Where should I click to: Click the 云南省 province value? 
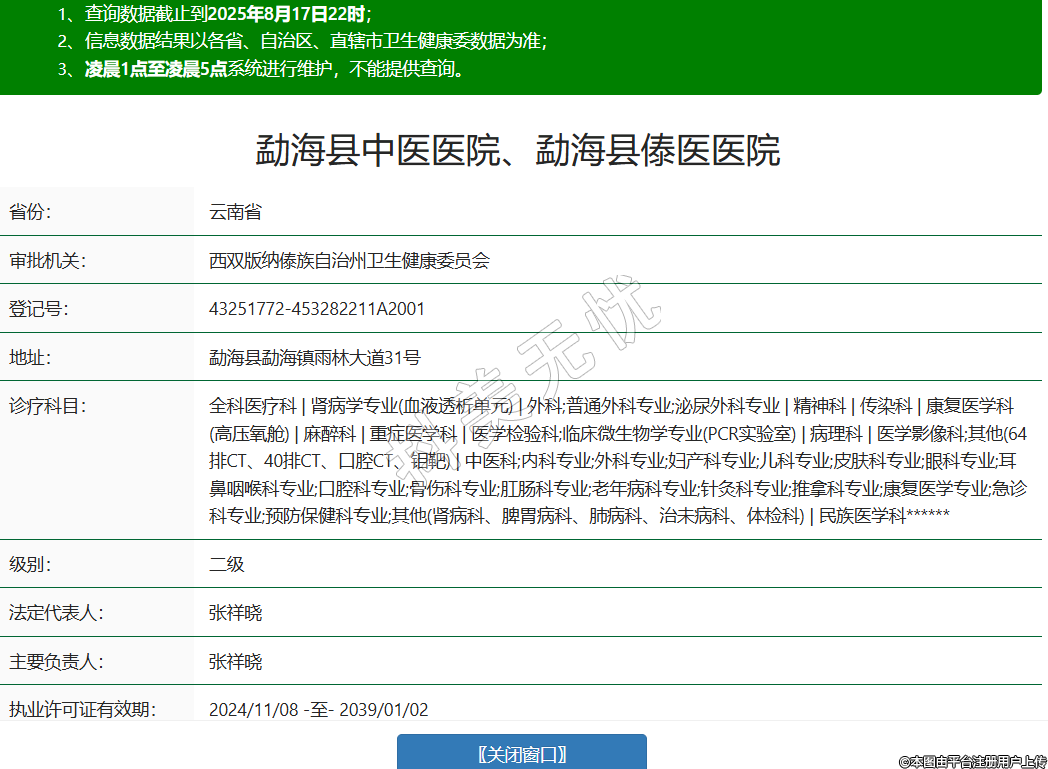click(235, 212)
